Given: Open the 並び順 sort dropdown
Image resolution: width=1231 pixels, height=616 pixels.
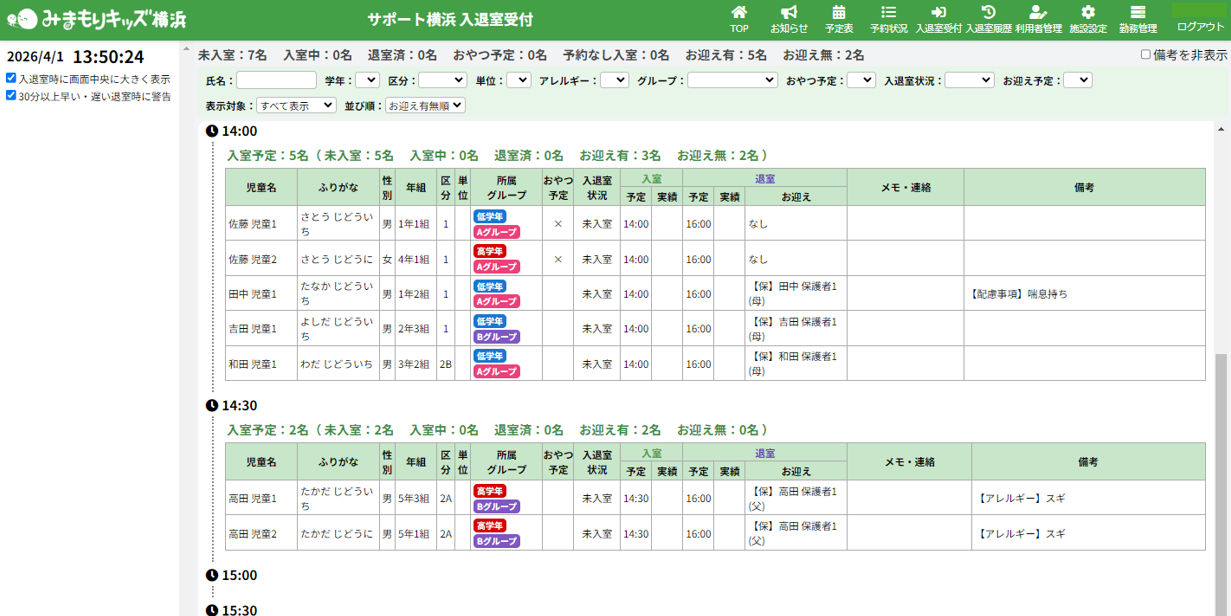Looking at the screenshot, I should [425, 105].
